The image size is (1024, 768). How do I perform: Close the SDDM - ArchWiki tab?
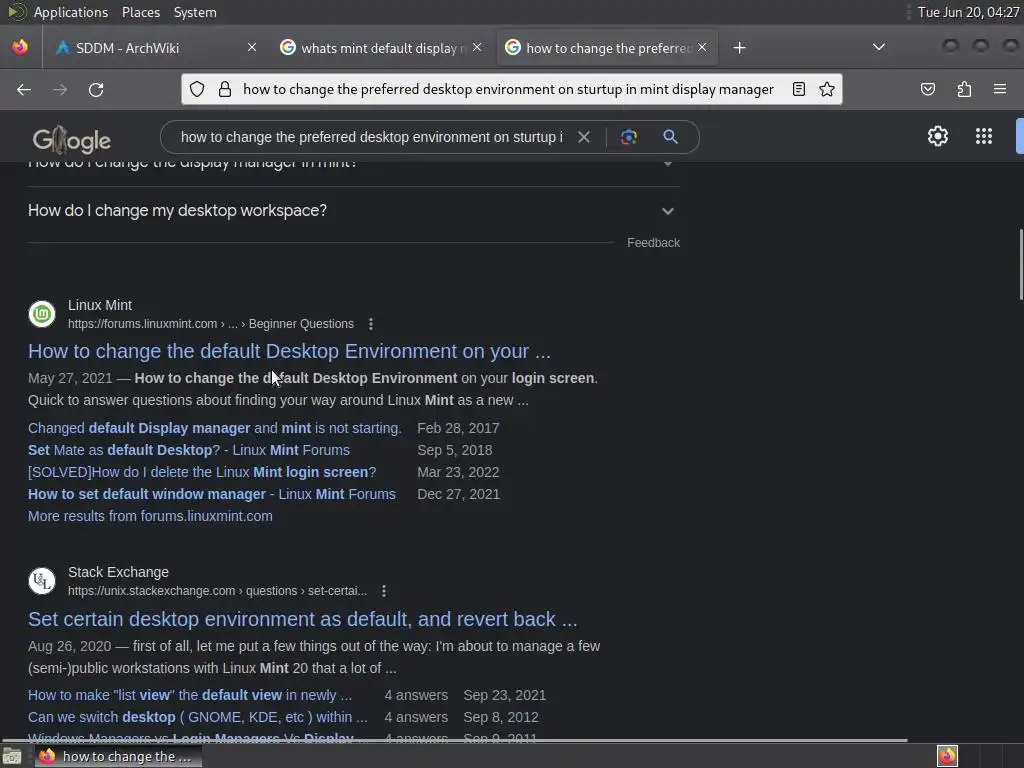252,47
